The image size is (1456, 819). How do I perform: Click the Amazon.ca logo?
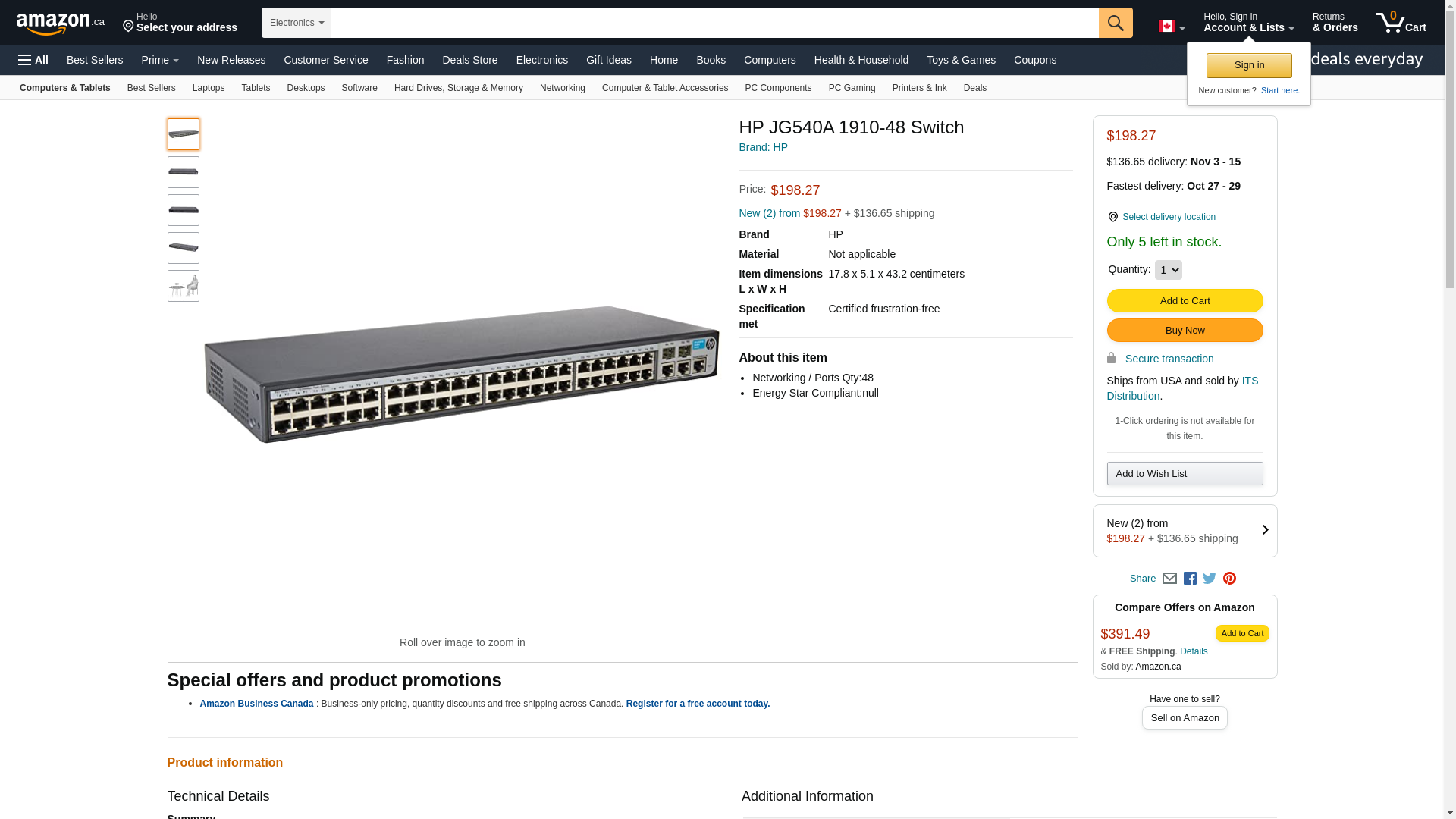(61, 24)
